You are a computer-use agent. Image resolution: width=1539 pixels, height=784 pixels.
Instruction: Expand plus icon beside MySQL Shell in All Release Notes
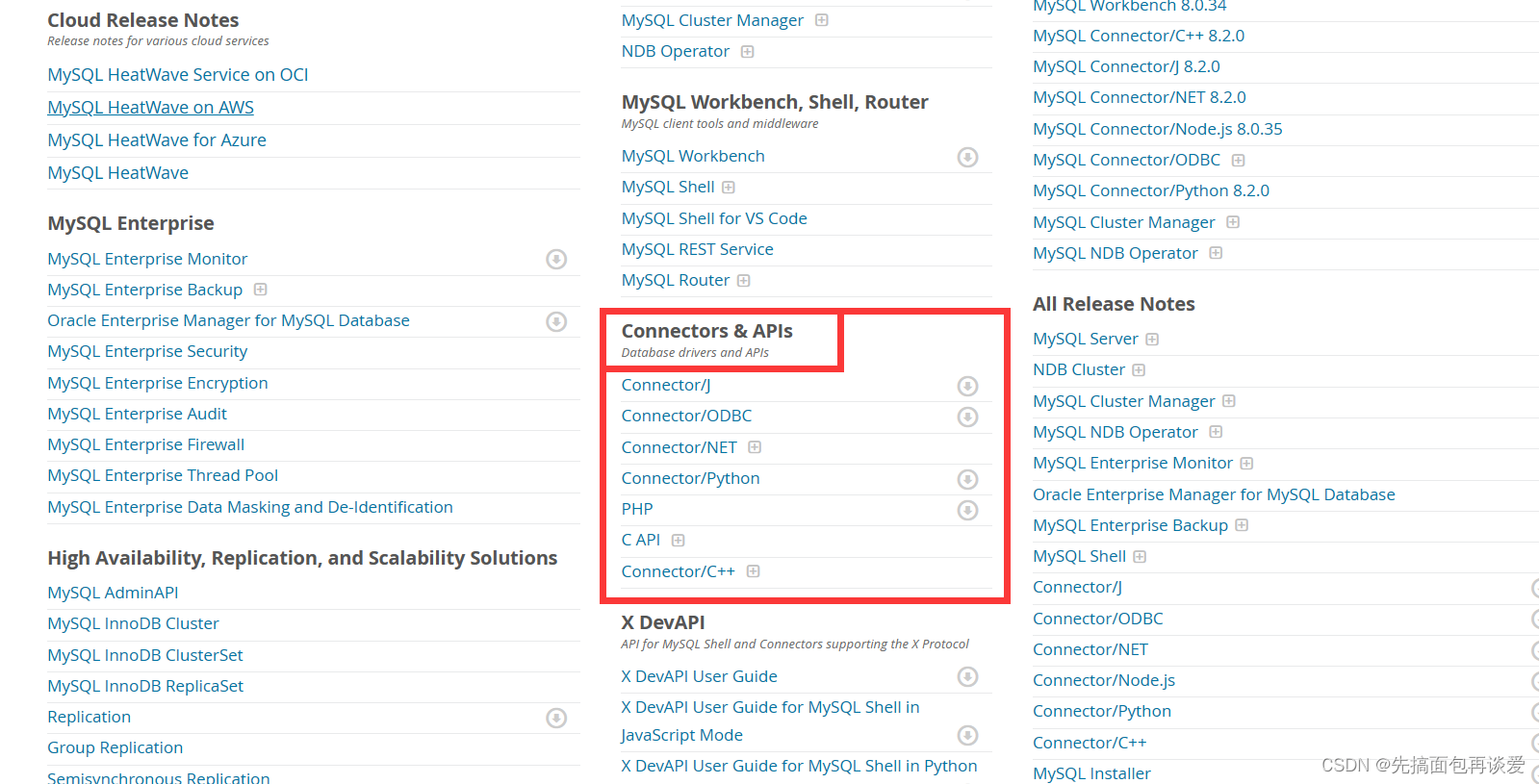coord(1141,557)
